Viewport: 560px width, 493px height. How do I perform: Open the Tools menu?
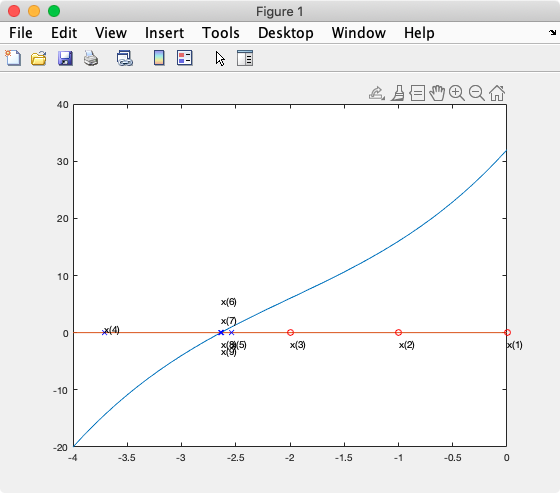[221, 33]
